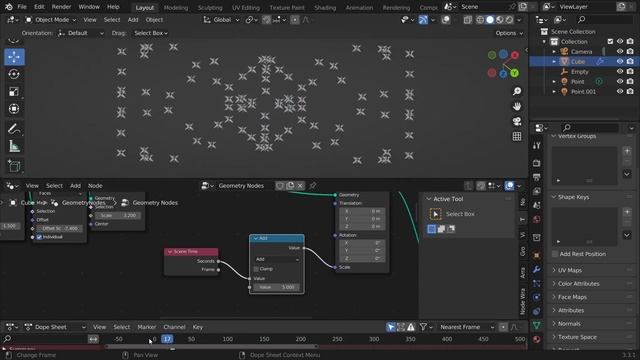This screenshot has width=640, height=360.
Task: Click the Material Preview shading sphere
Action: [500, 20]
